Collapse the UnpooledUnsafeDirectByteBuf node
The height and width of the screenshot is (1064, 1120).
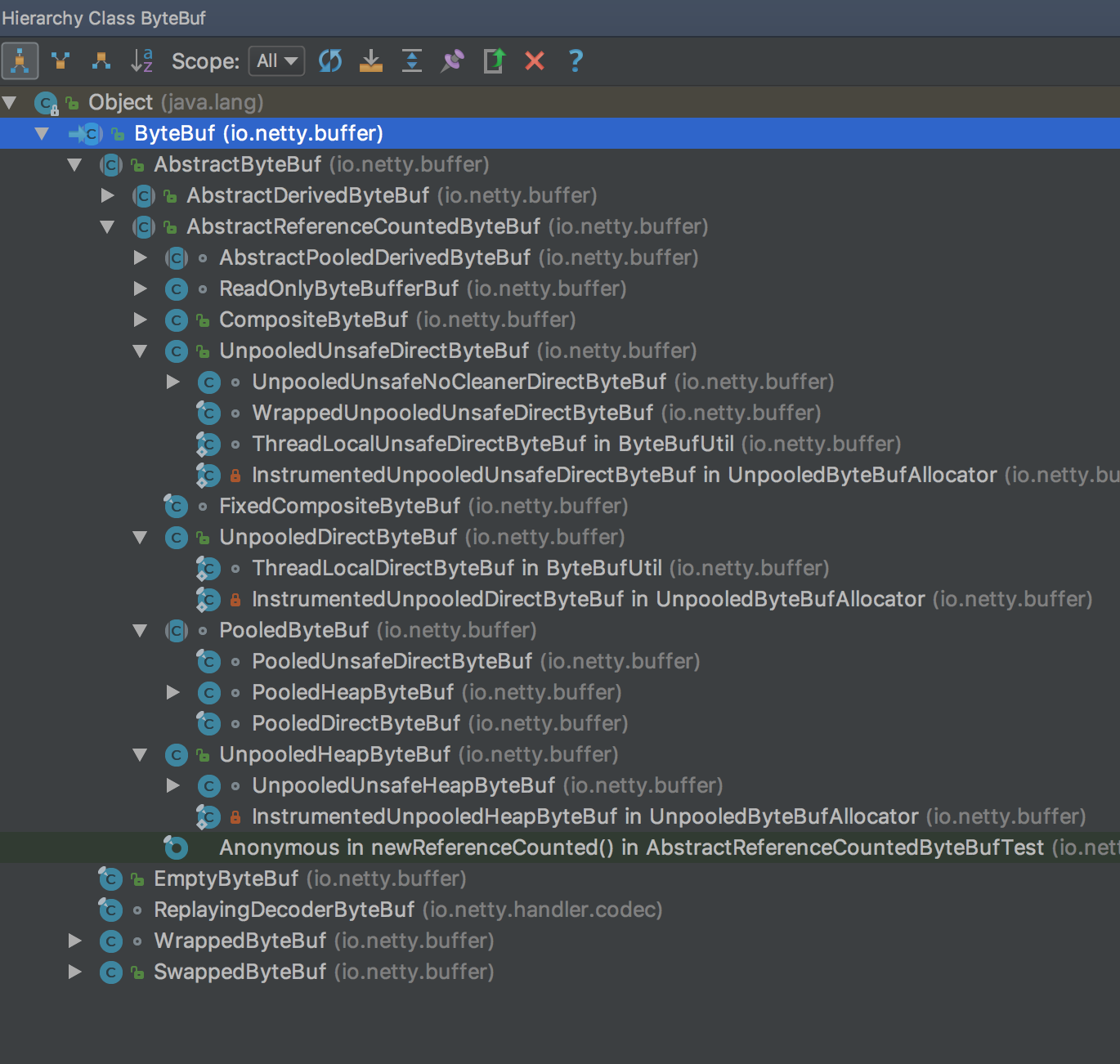click(x=140, y=351)
